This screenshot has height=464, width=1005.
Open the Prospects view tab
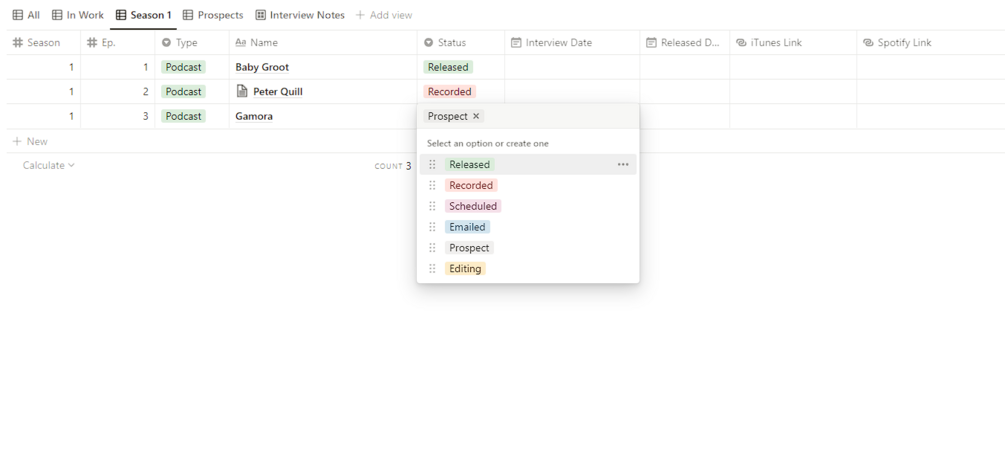point(213,15)
